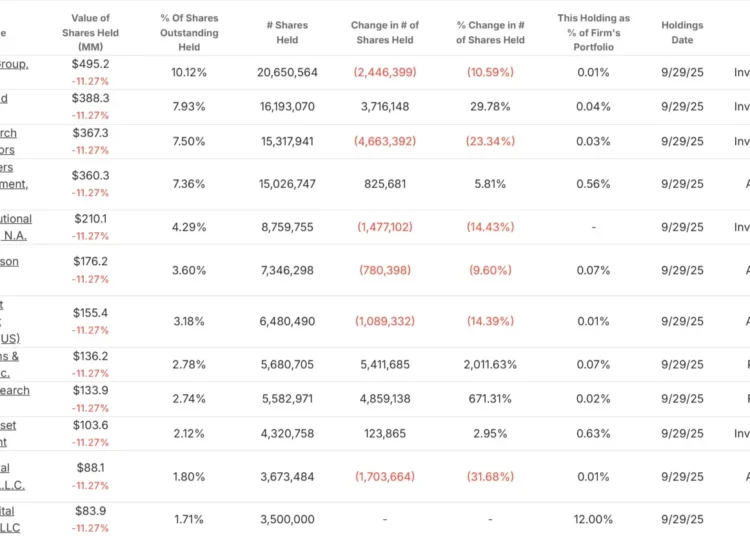
Task: Click the 3,500,000 shares held cell
Action: 287,519
